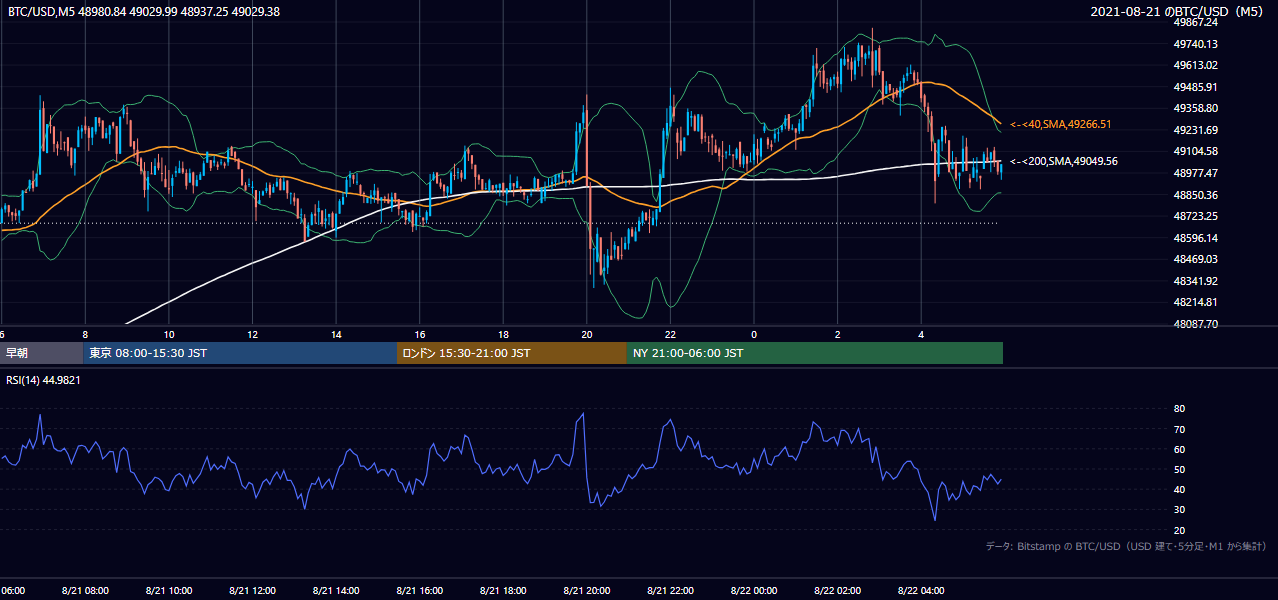Click hour label 10 on chart axis
The width and height of the screenshot is (1278, 600).
pos(169,334)
